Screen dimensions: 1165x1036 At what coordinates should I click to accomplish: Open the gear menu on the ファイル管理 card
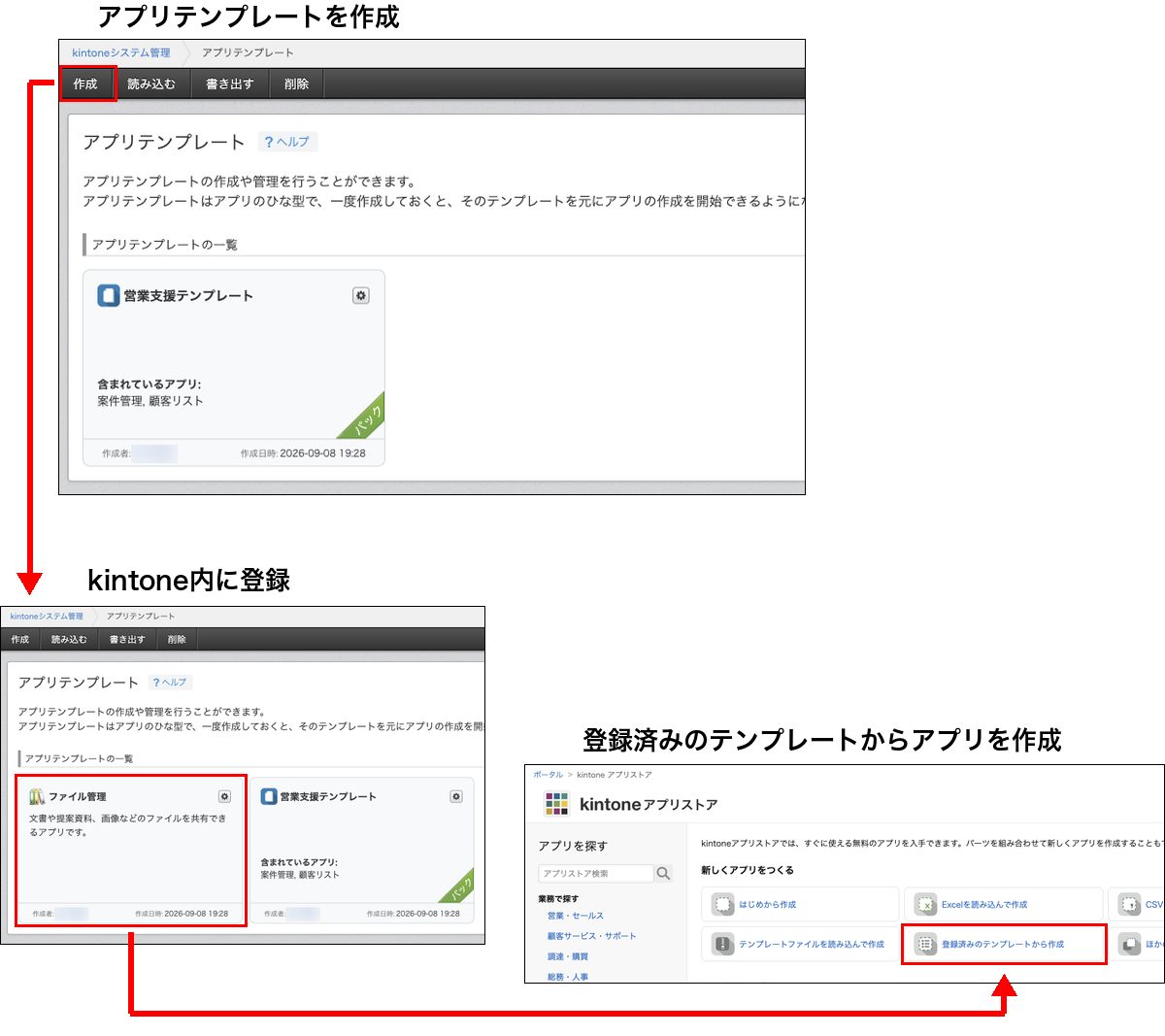click(x=224, y=796)
